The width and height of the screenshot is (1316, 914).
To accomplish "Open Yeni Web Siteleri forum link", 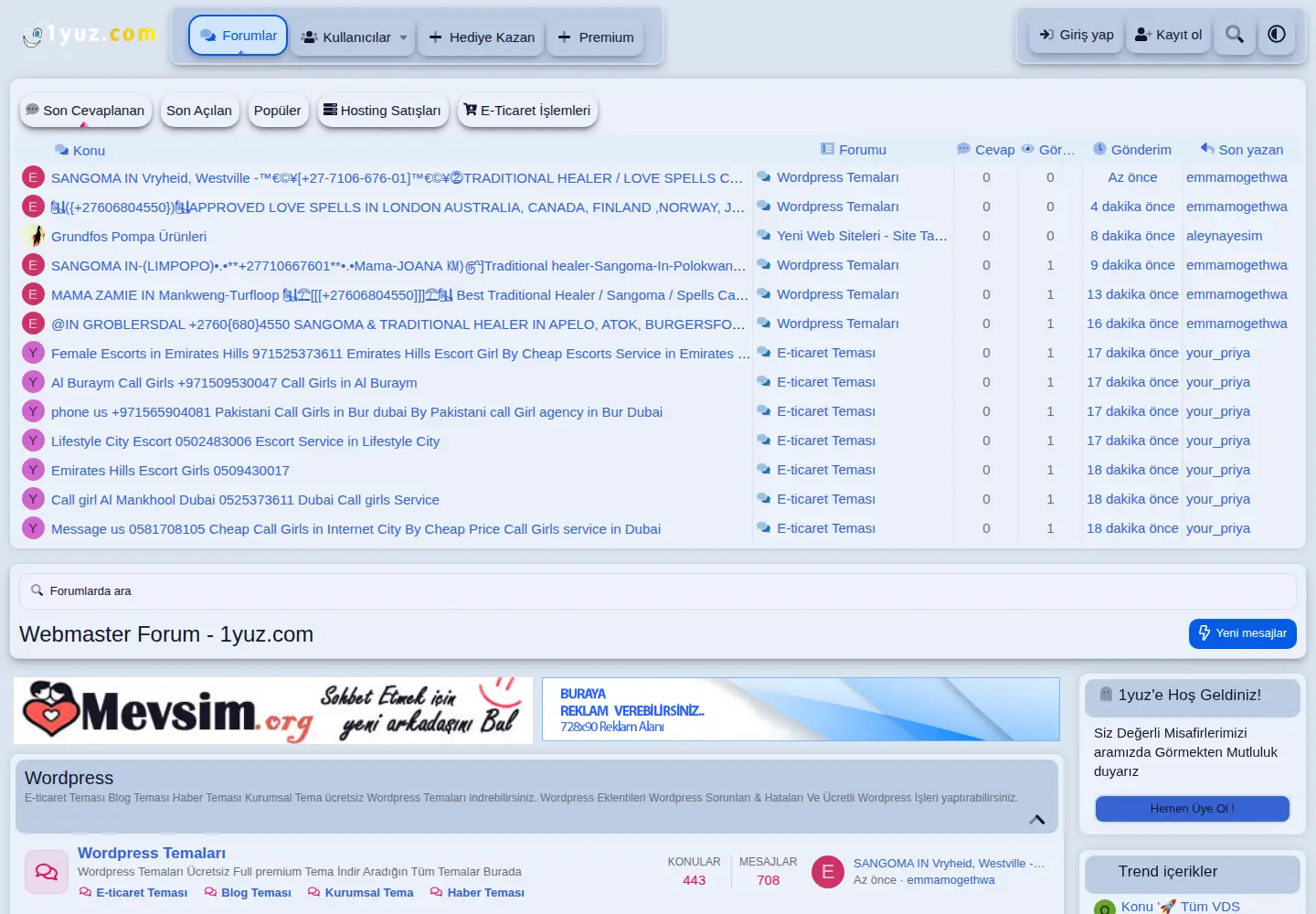I will click(x=862, y=236).
